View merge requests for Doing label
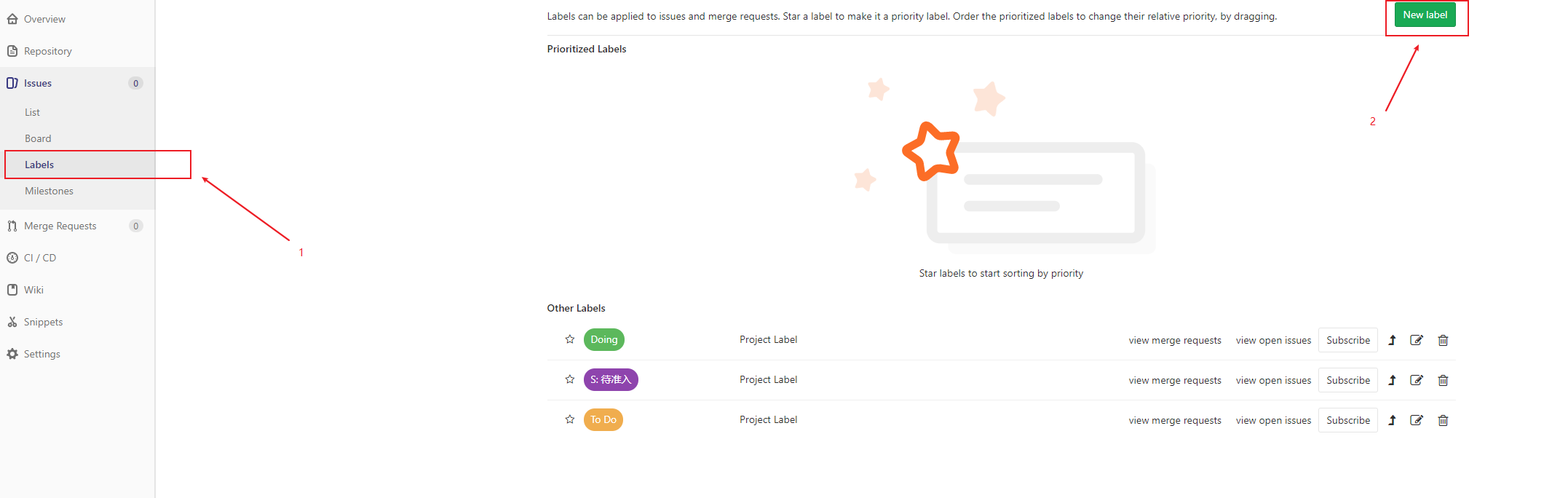The width and height of the screenshot is (1568, 498). pyautogui.click(x=1175, y=340)
